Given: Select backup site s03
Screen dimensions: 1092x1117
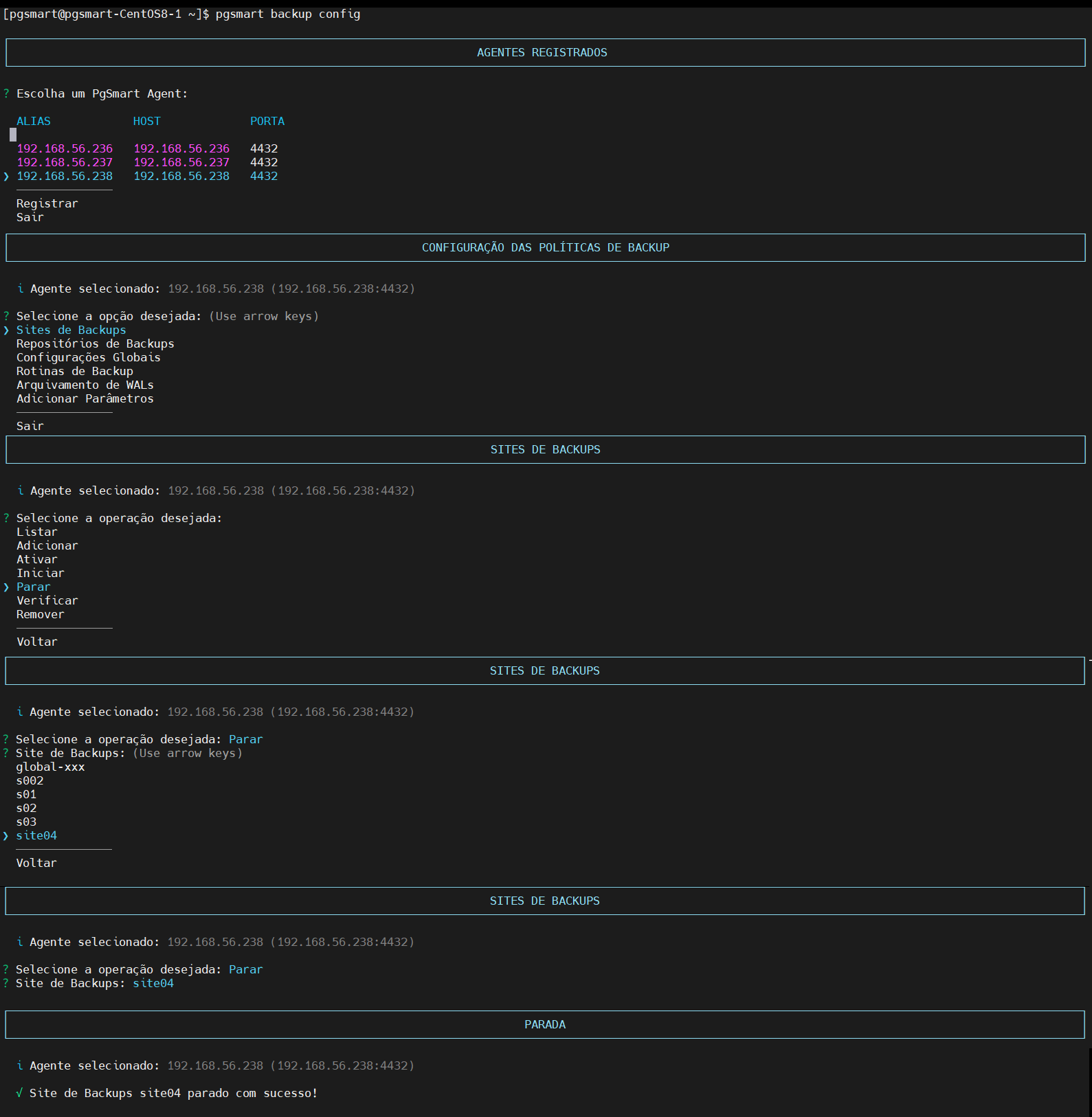Looking at the screenshot, I should pyautogui.click(x=26, y=822).
